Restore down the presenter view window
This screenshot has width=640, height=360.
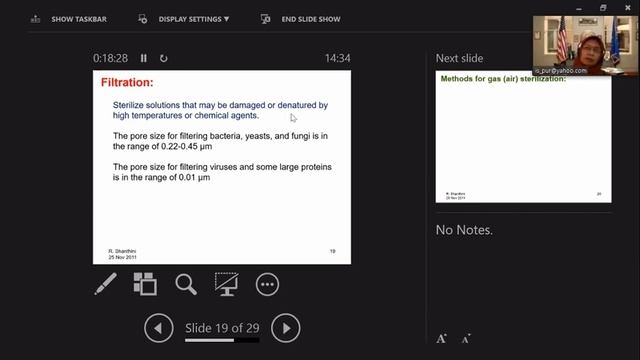click(x=603, y=8)
